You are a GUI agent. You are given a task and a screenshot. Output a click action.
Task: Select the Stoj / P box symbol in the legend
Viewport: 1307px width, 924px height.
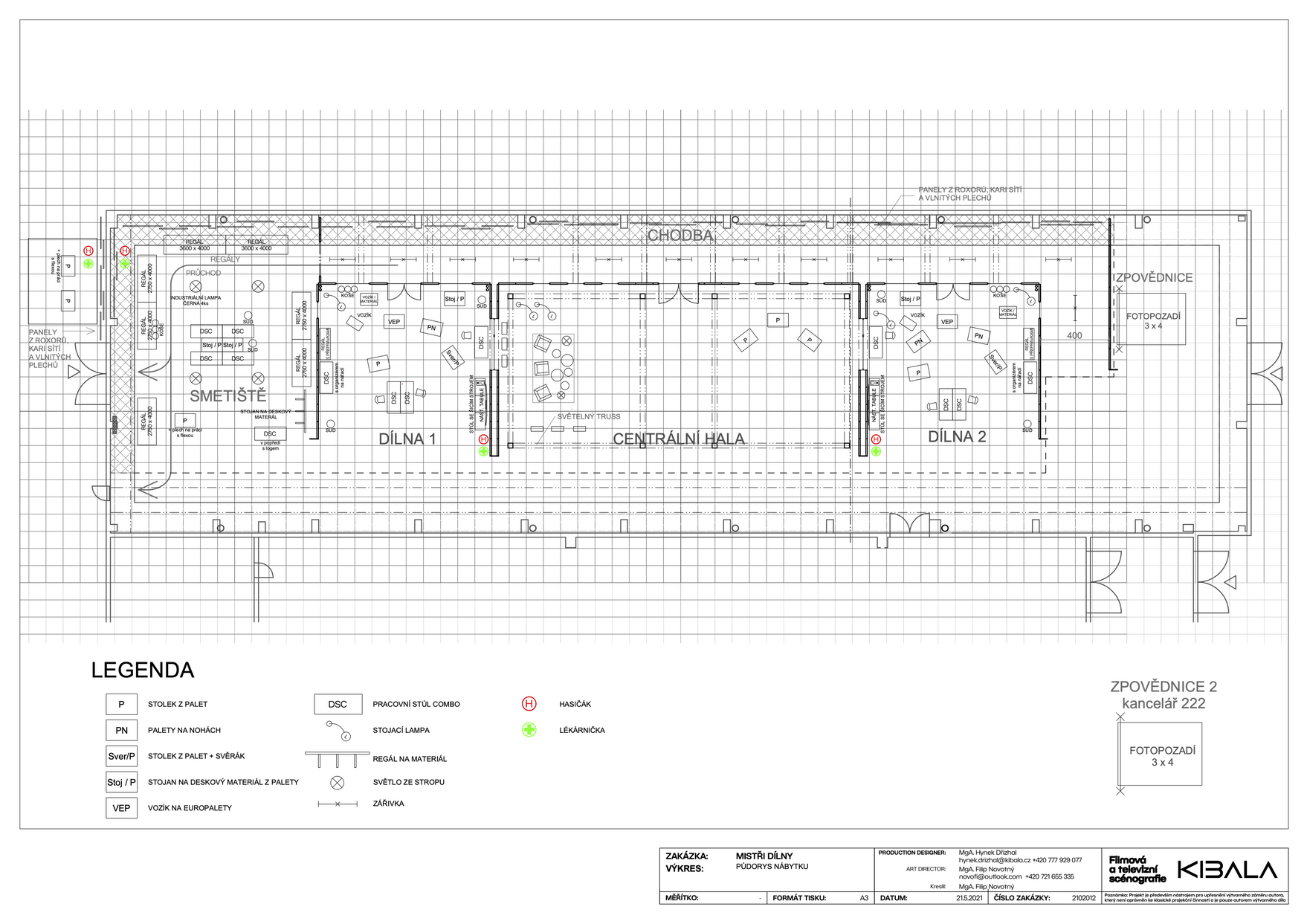tap(121, 782)
